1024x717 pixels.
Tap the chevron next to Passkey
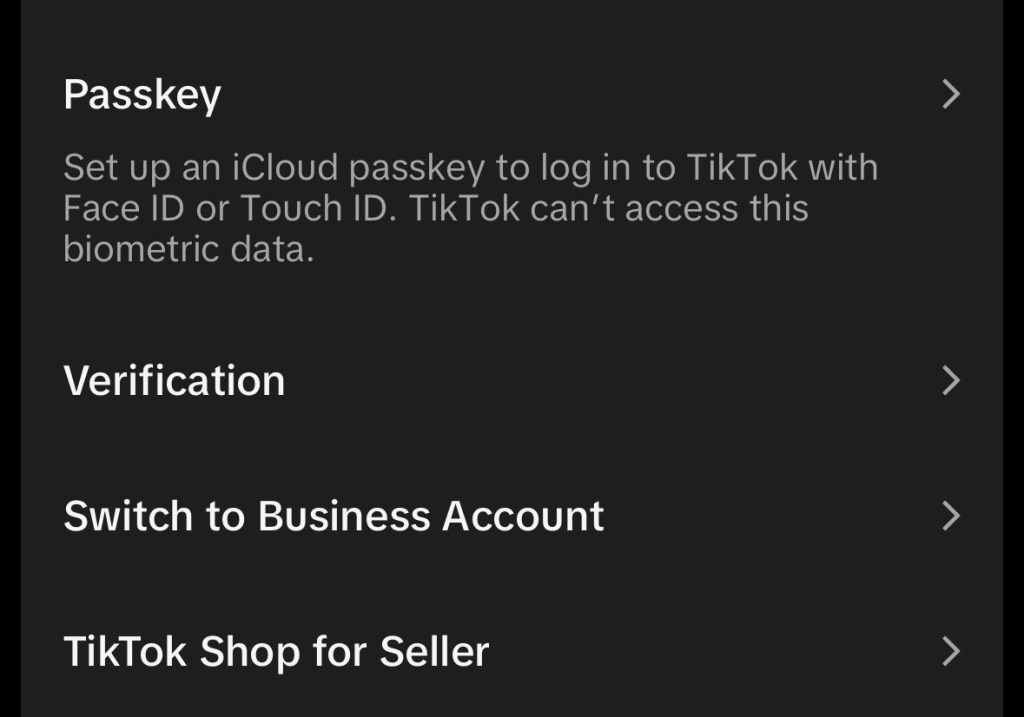pyautogui.click(x=951, y=95)
